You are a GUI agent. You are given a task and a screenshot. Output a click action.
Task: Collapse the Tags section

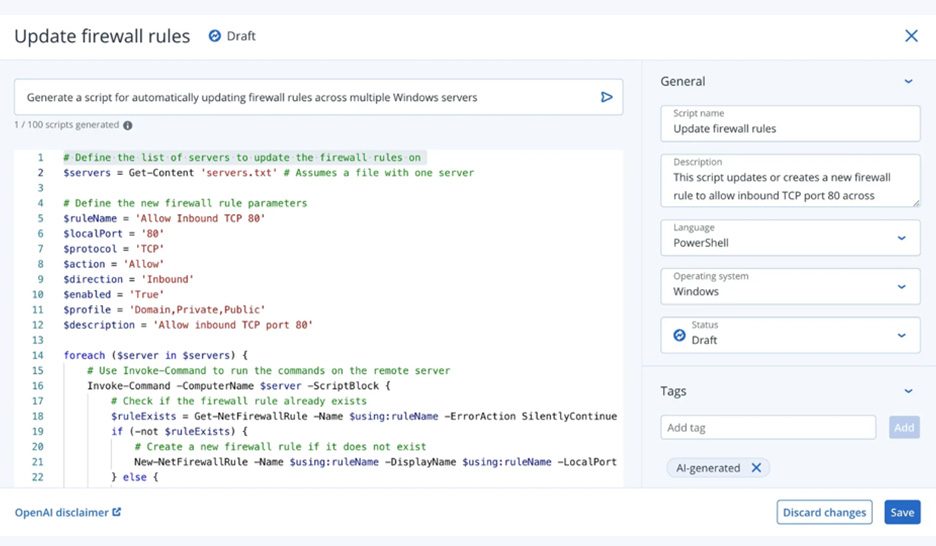[908, 391]
